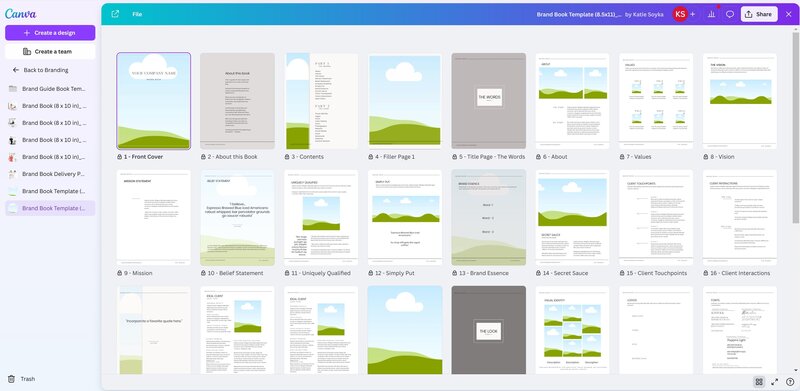Click Create a team button

click(50, 52)
